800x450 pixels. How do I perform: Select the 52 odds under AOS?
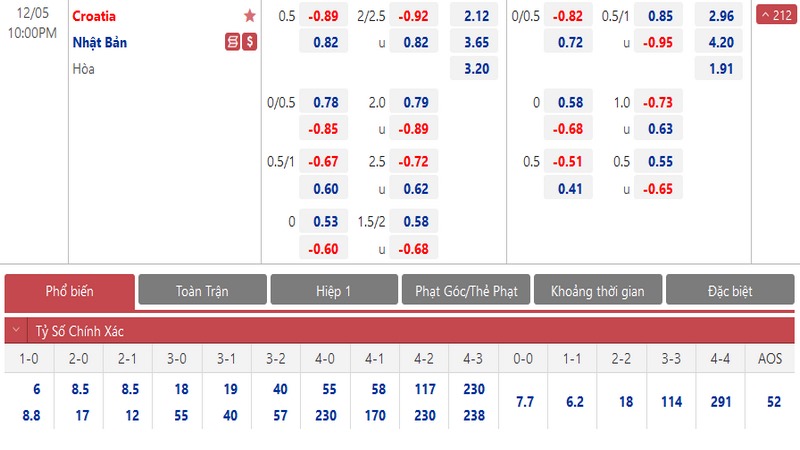(x=771, y=401)
